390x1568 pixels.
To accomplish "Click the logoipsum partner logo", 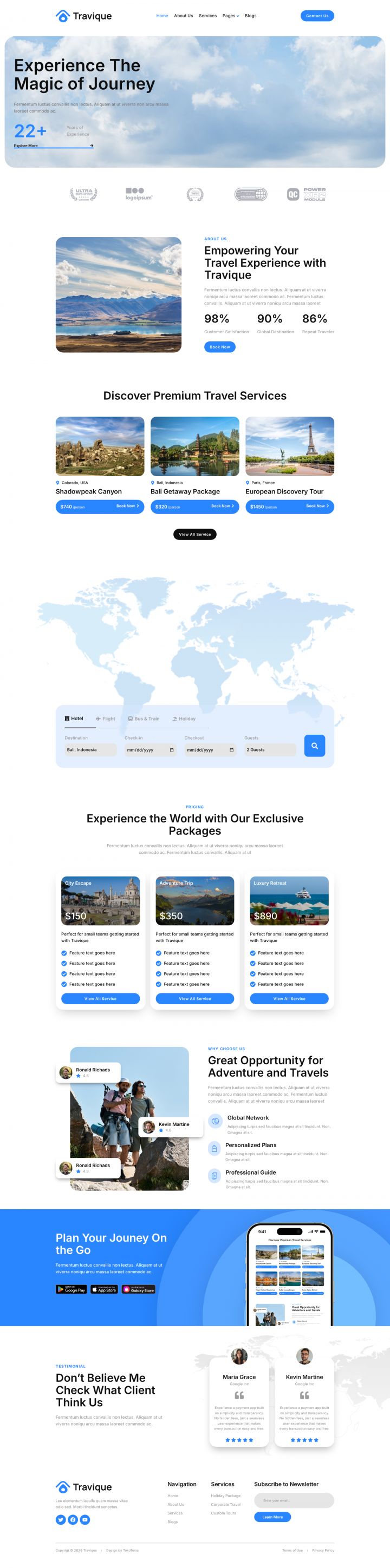I will (139, 194).
